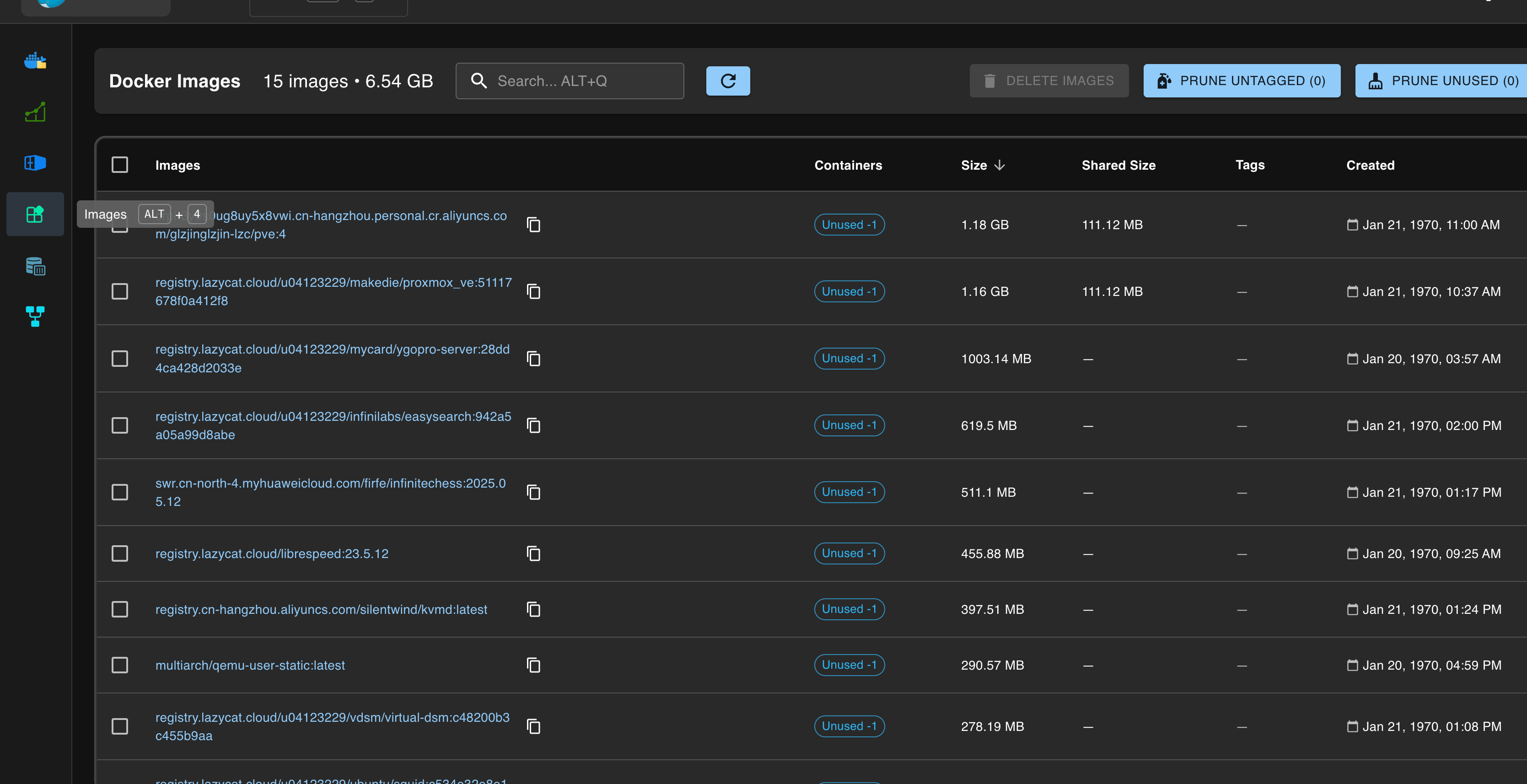
Task: Open the Docker whale icon in sidebar
Action: tap(35, 60)
